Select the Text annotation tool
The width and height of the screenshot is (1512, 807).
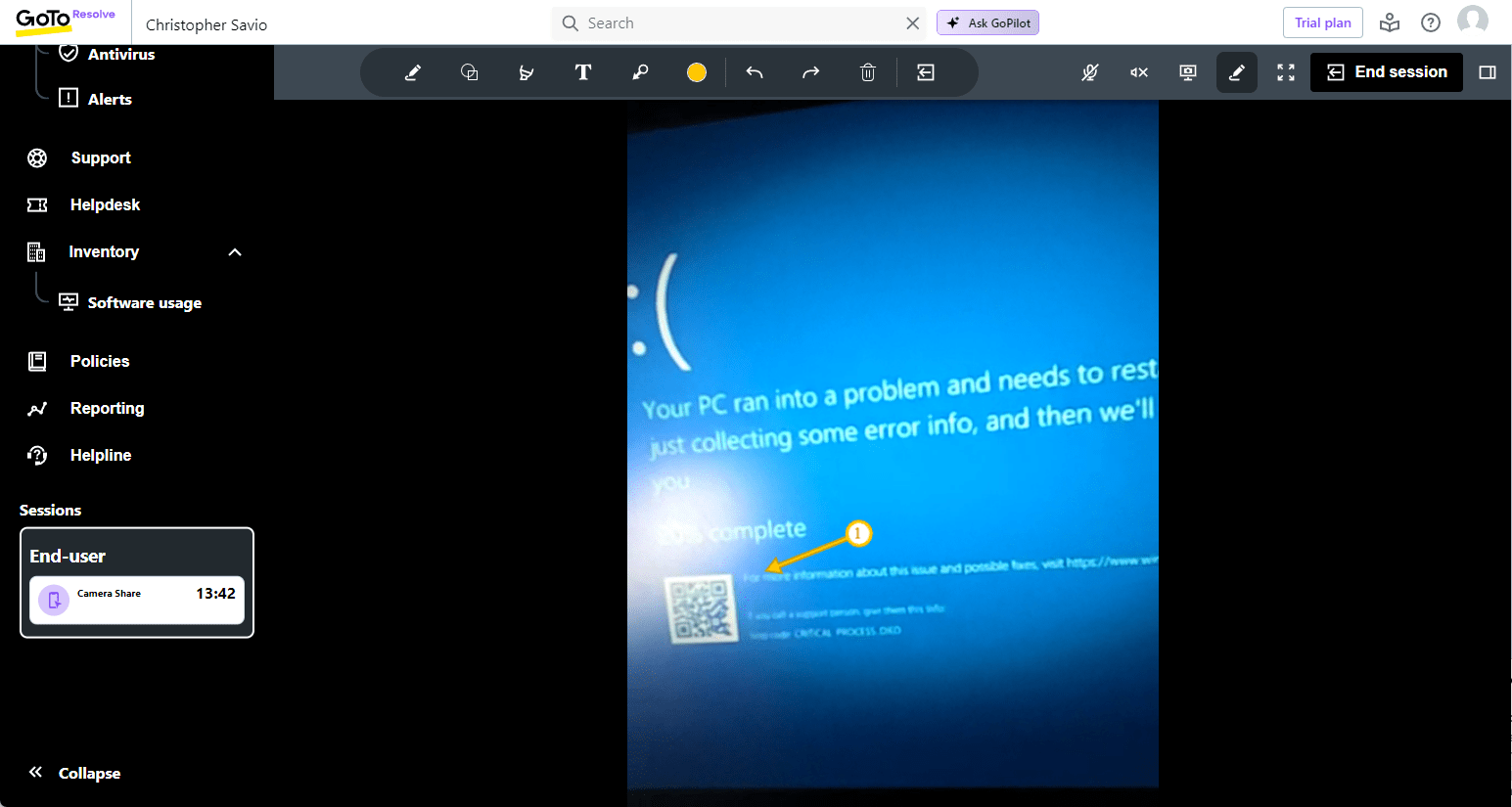coord(583,72)
